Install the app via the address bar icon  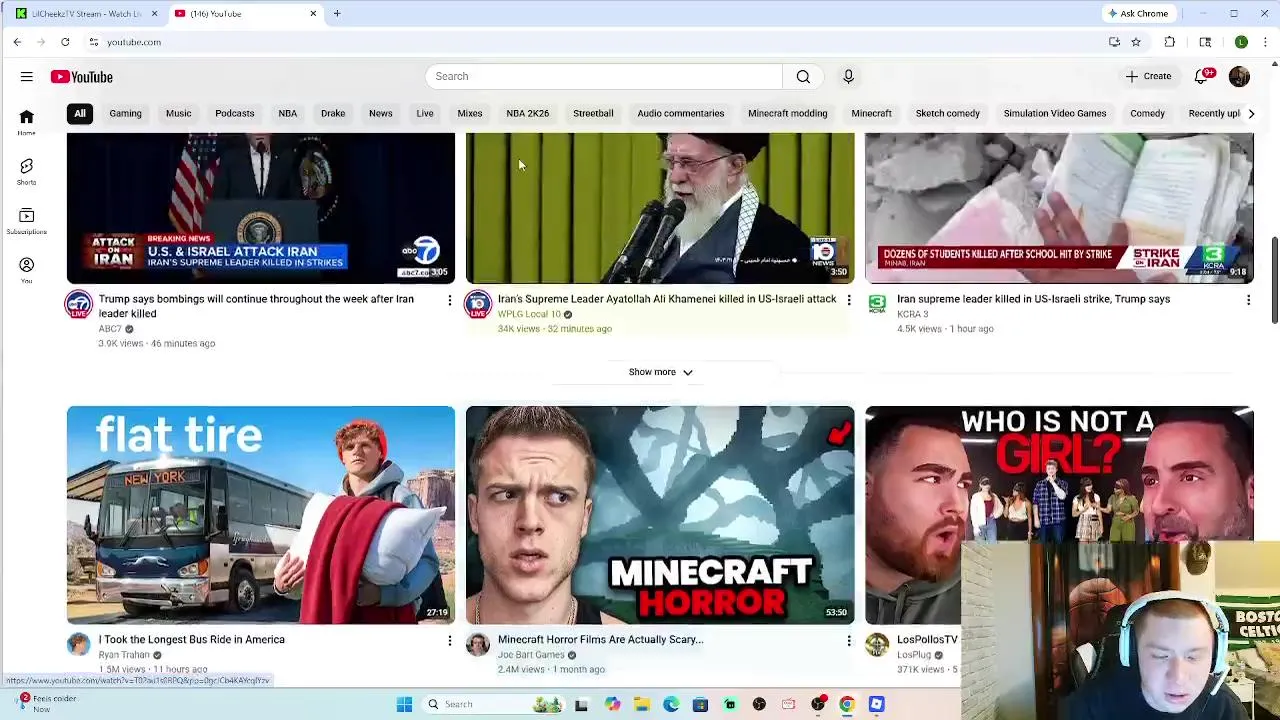pos(1114,42)
